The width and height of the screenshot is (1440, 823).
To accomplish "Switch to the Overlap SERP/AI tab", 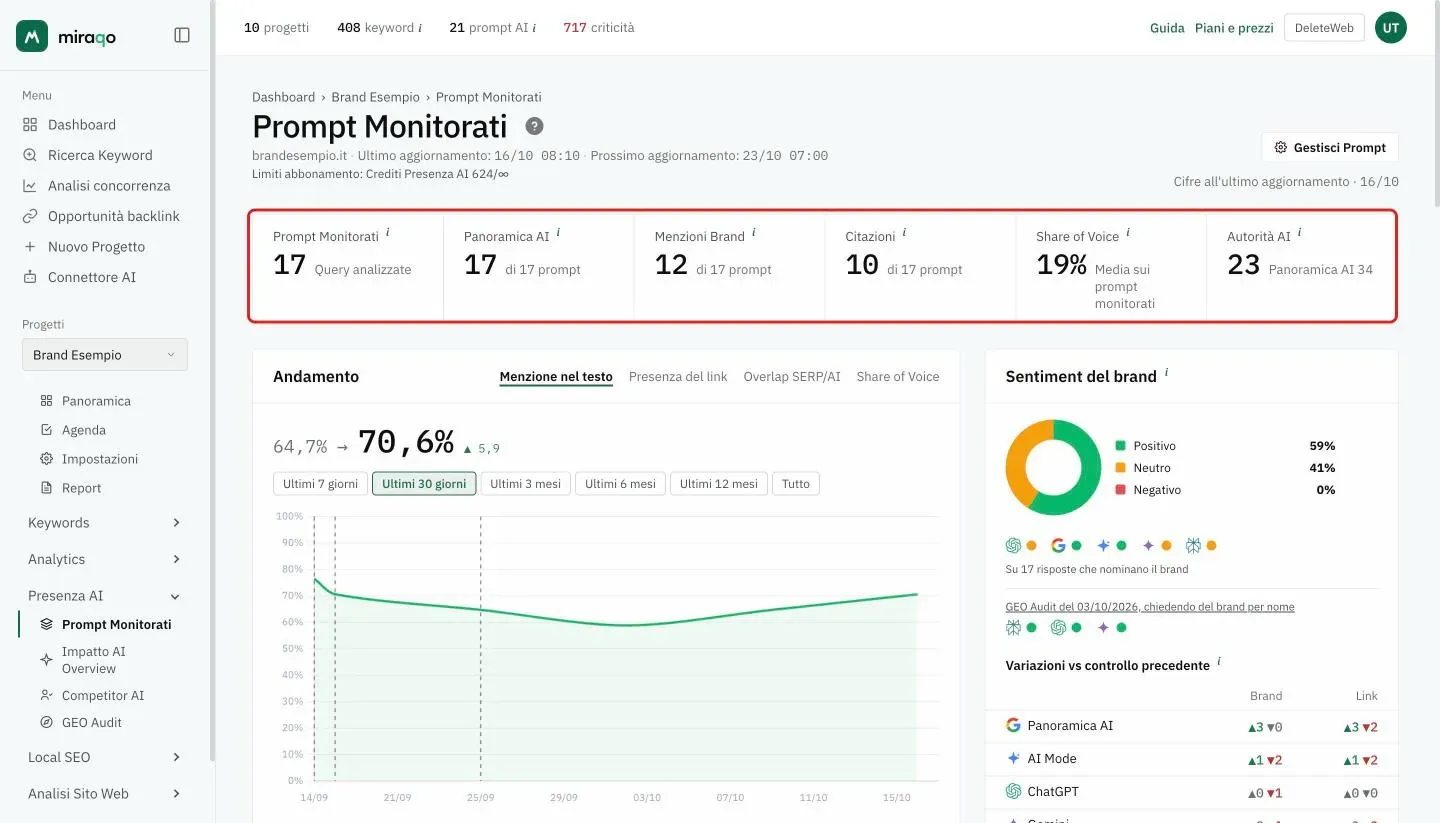I will tap(792, 377).
